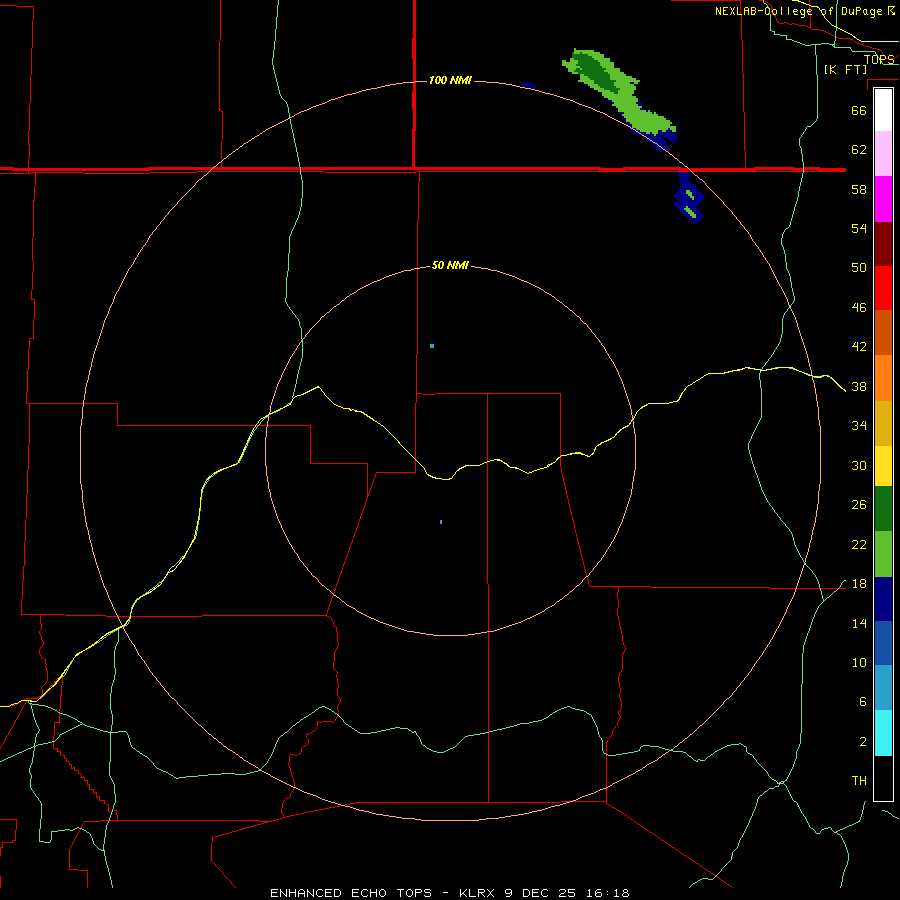Click the legend value '6'
The width and height of the screenshot is (900, 900).
pyautogui.click(x=862, y=702)
